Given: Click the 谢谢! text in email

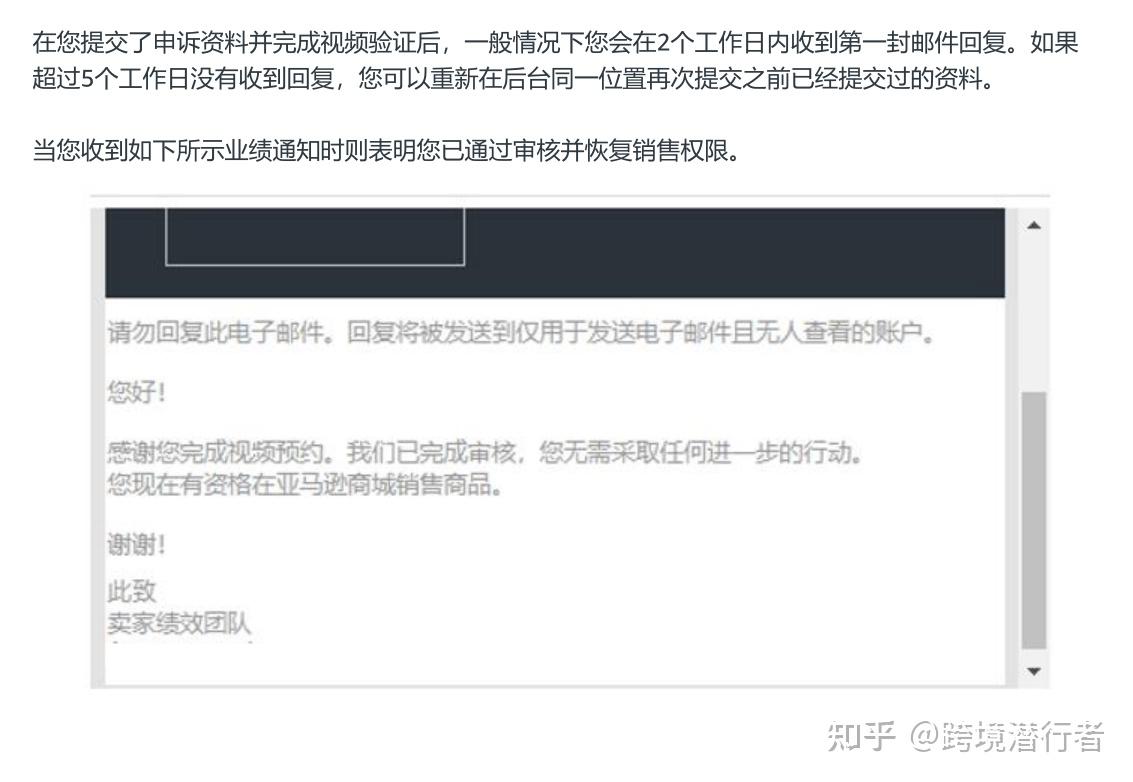Looking at the screenshot, I should click(137, 543).
